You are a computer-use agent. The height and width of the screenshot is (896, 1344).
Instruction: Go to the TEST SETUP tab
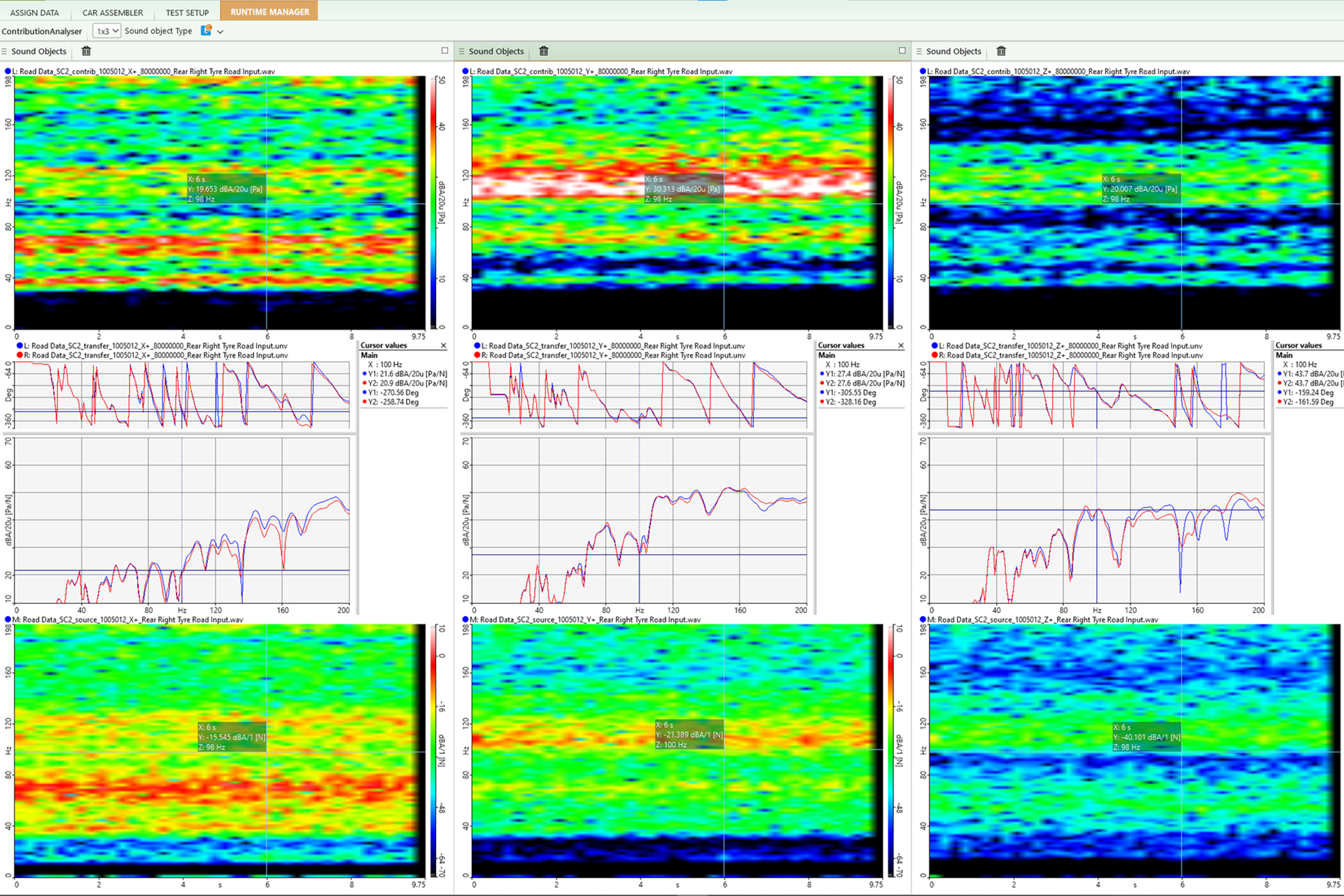pyautogui.click(x=187, y=12)
